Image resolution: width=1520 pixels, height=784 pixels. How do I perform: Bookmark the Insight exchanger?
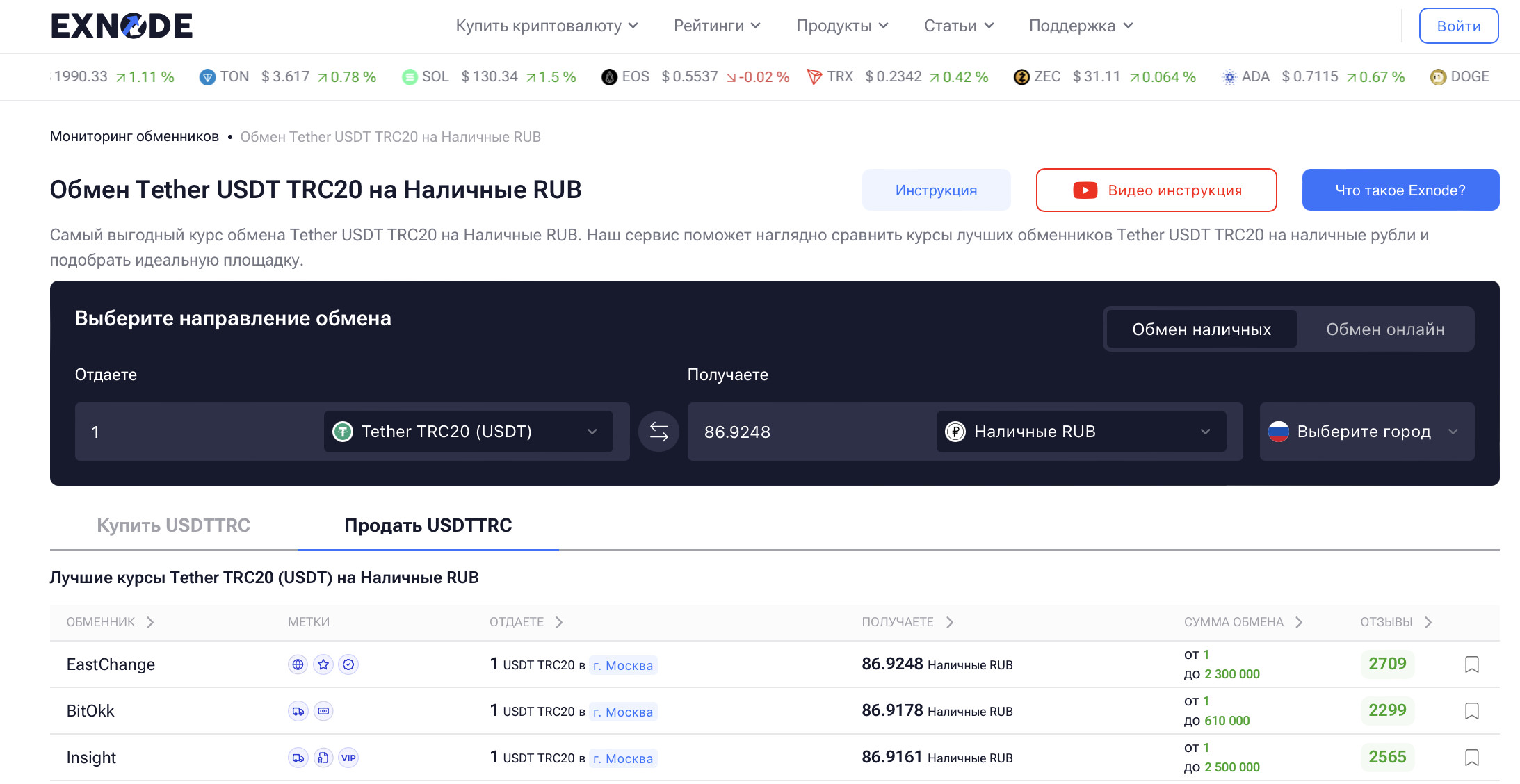1471,758
